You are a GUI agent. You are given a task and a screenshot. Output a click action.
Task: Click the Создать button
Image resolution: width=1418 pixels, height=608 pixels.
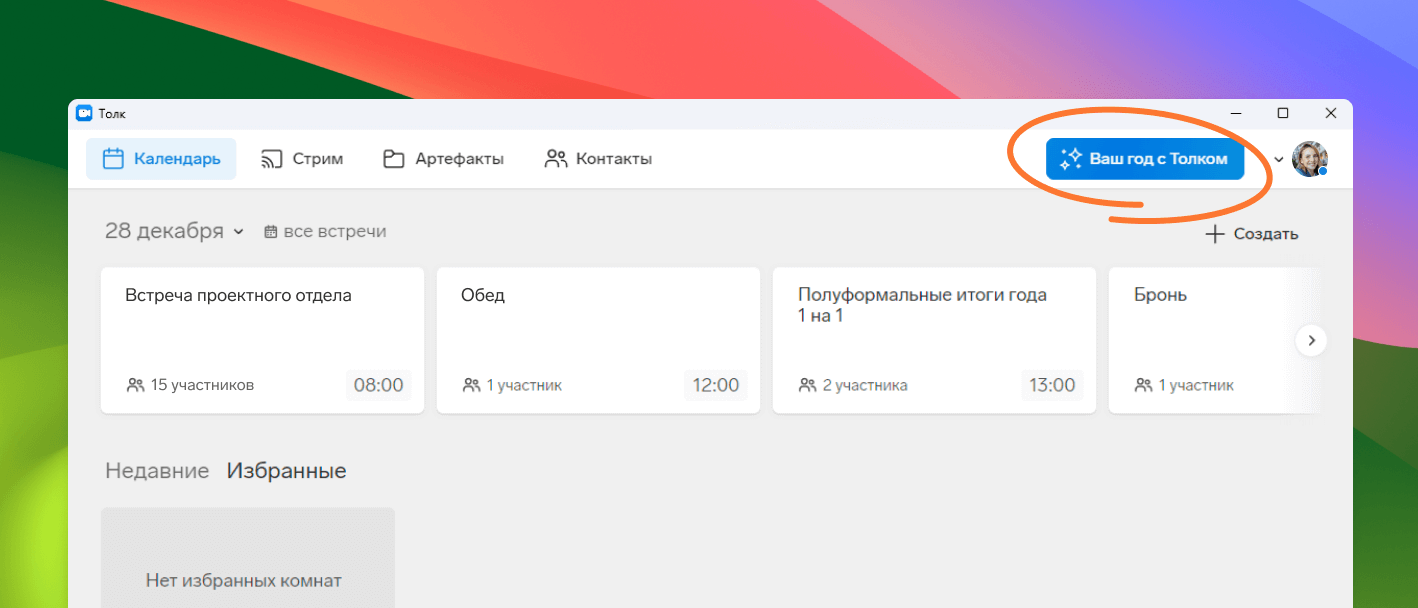point(1251,234)
